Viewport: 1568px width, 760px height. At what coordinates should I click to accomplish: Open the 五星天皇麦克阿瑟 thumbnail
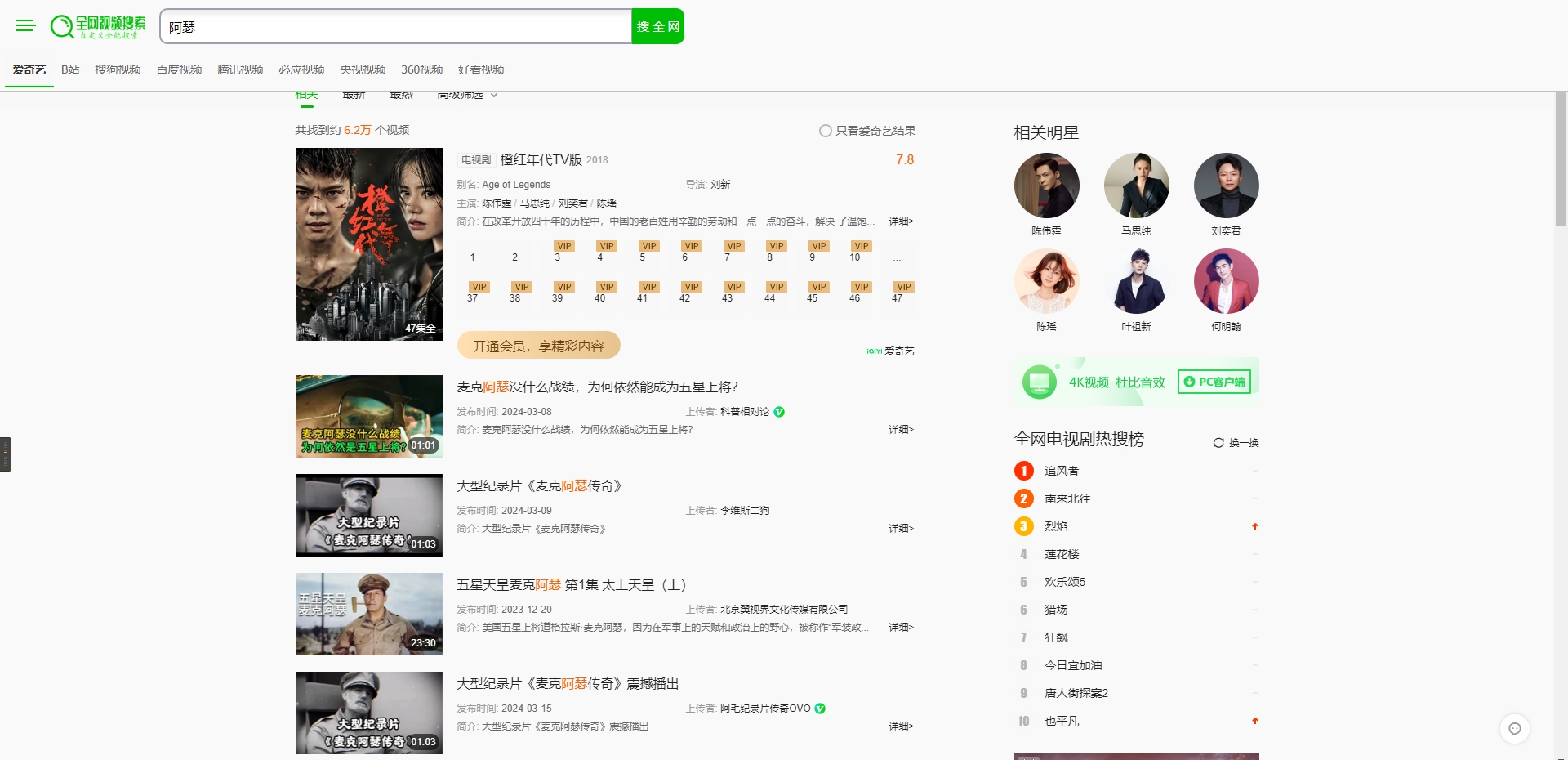[x=369, y=614]
